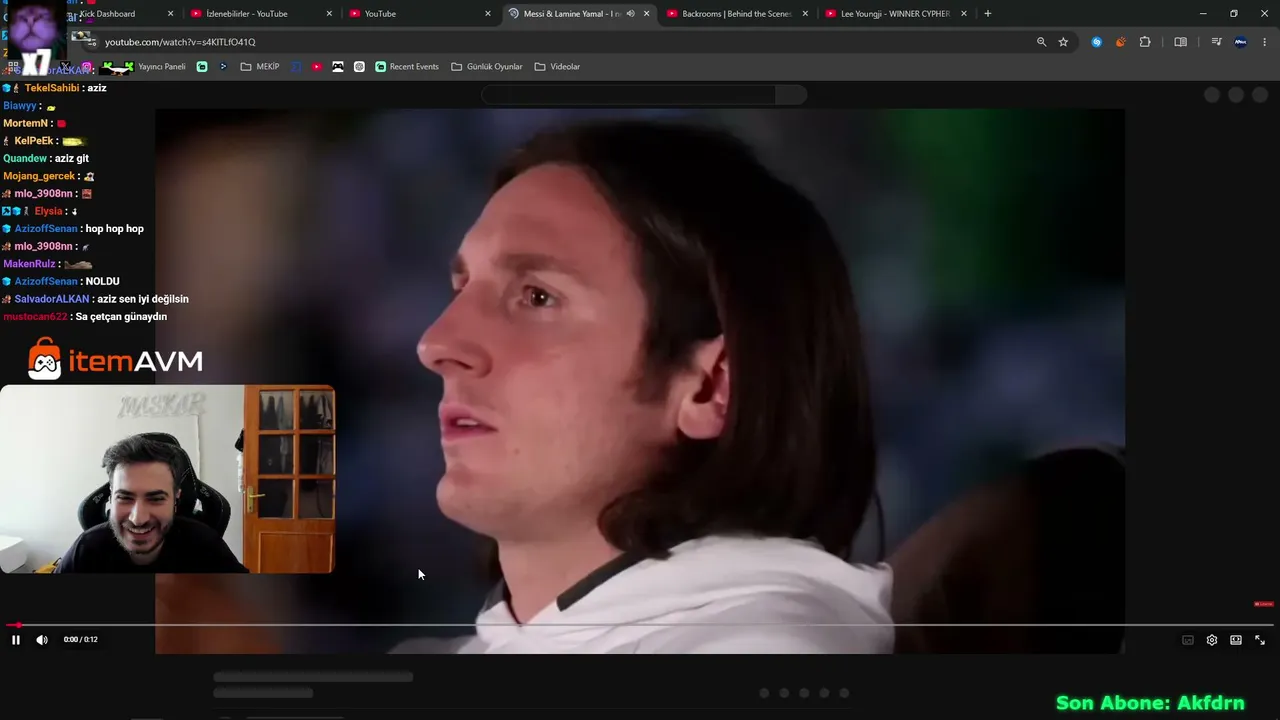Screen dimensions: 1280x720
Task: Mute the video with the speaker icon
Action: (x=42, y=640)
